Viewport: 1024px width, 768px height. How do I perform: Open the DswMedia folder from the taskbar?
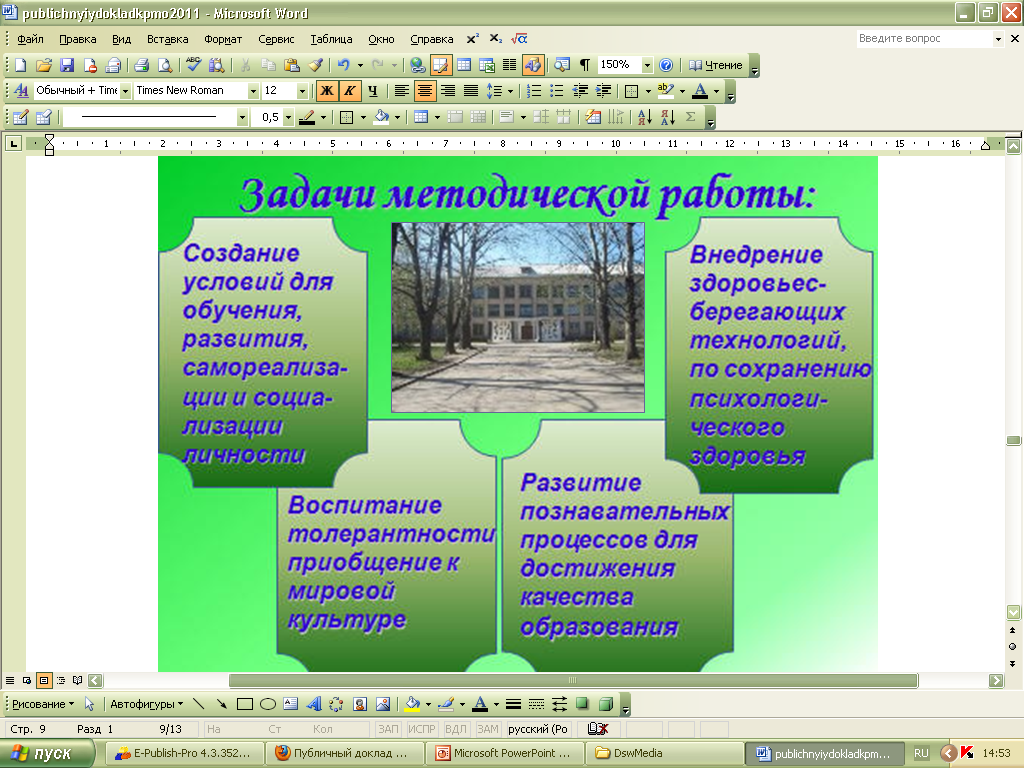664,753
